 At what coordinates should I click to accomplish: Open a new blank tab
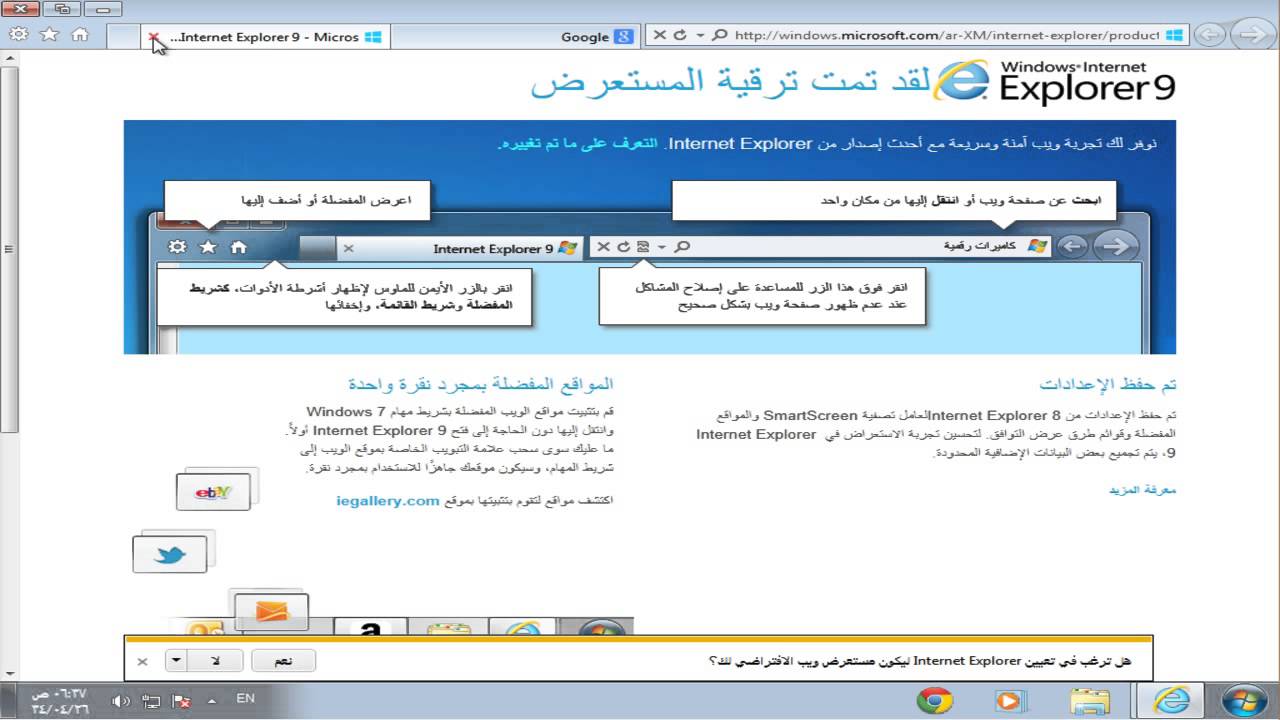point(122,36)
